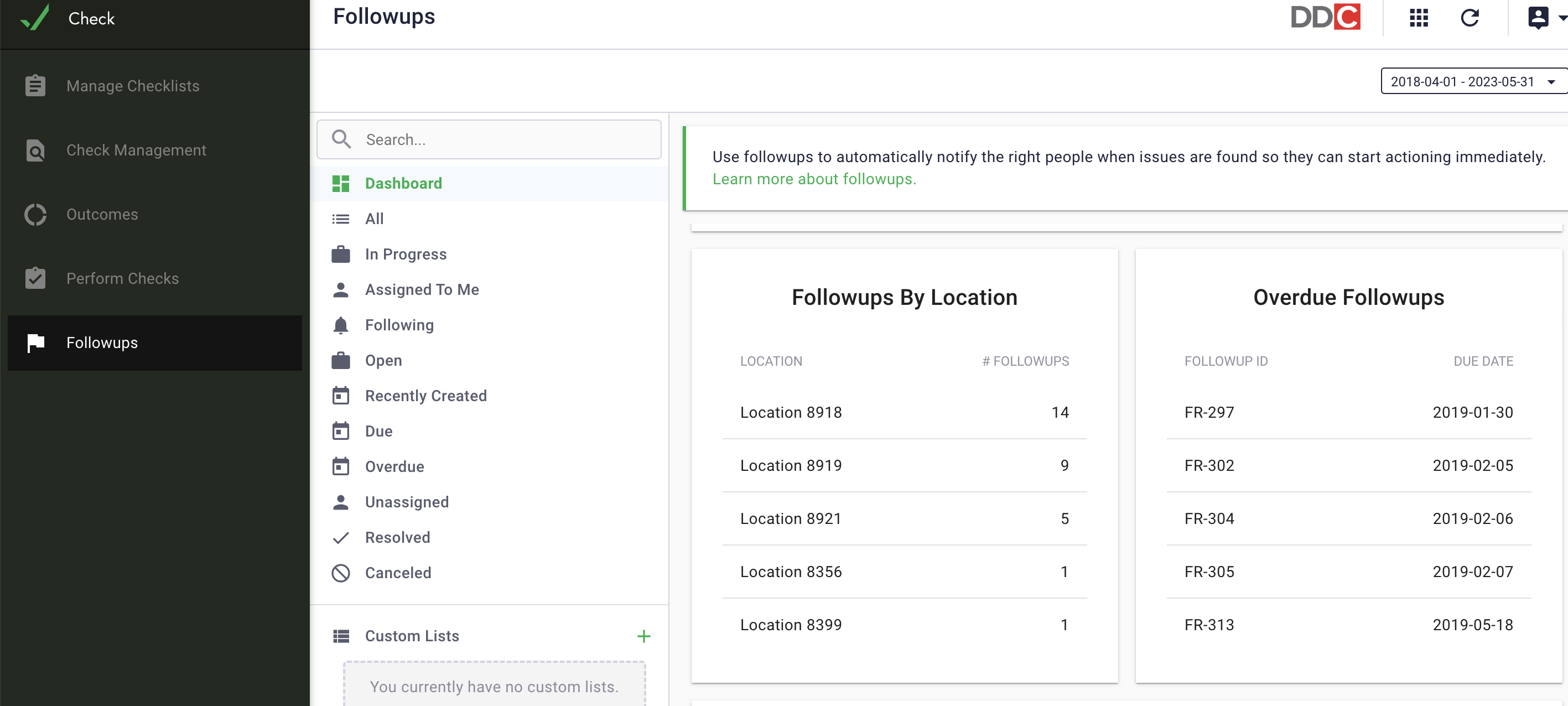Click the refresh icon in header
Viewport: 1568px width, 706px height.
click(1470, 18)
